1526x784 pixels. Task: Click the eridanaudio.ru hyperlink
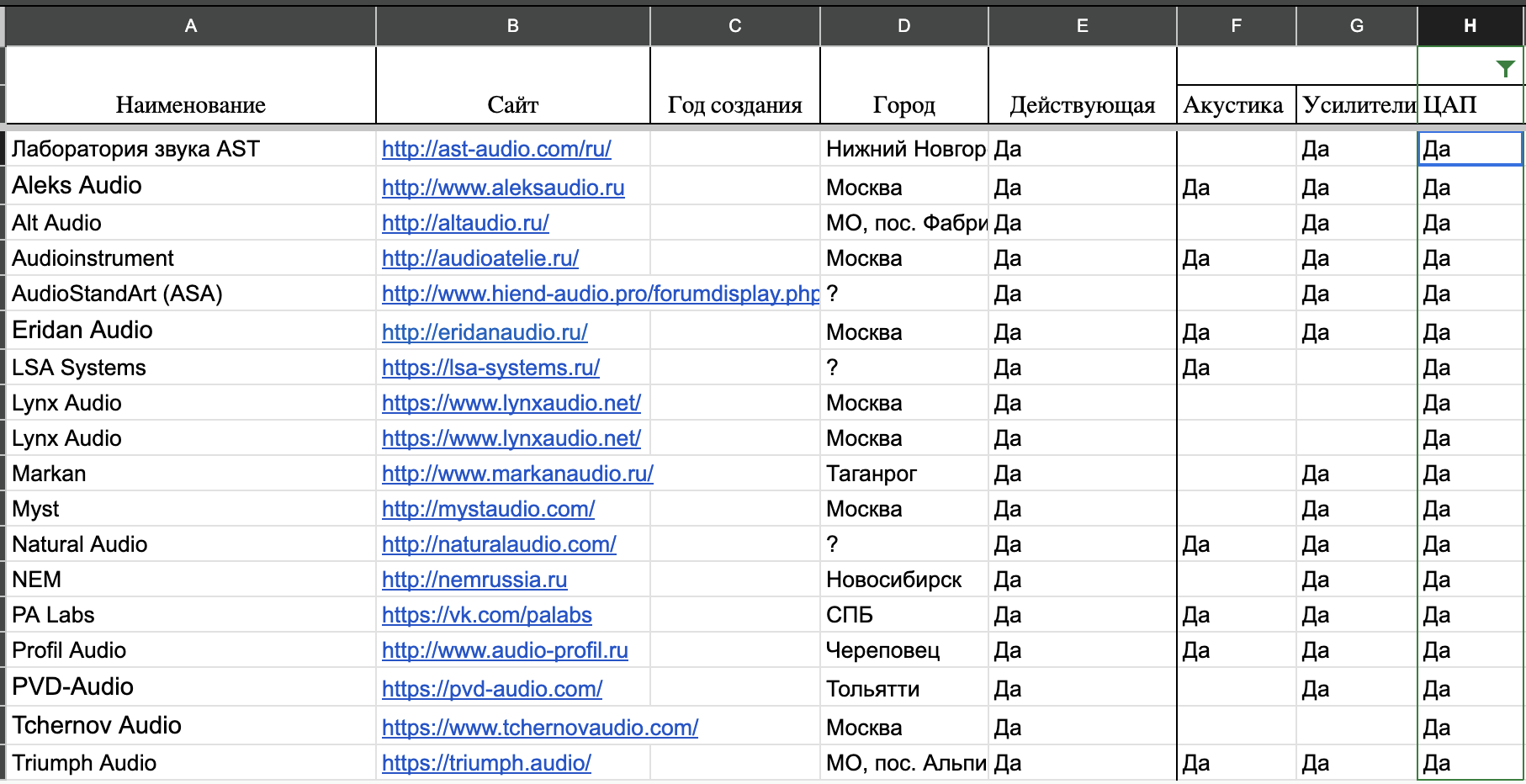point(485,332)
